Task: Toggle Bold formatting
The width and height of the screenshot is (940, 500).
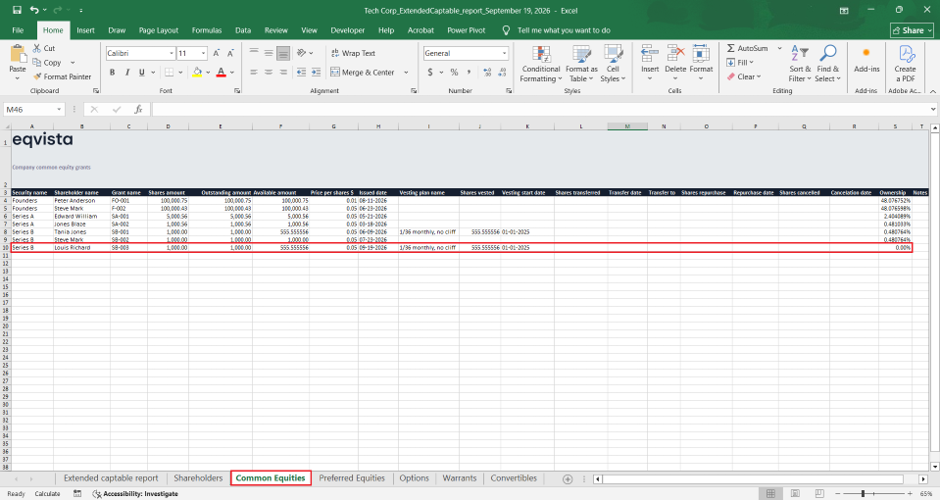Action: (112, 72)
